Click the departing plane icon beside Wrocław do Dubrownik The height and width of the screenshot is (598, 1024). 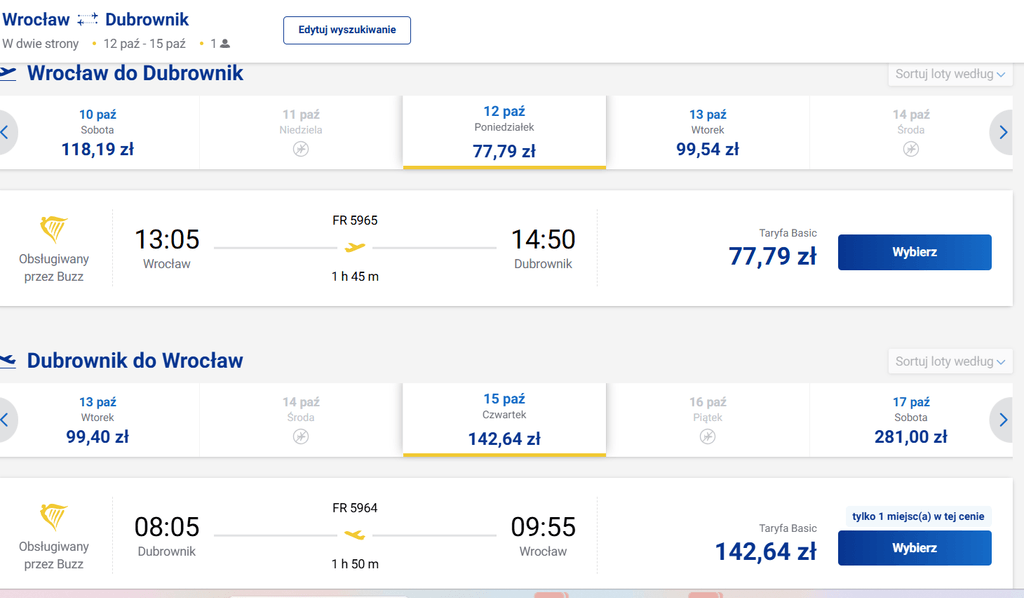pos(7,73)
